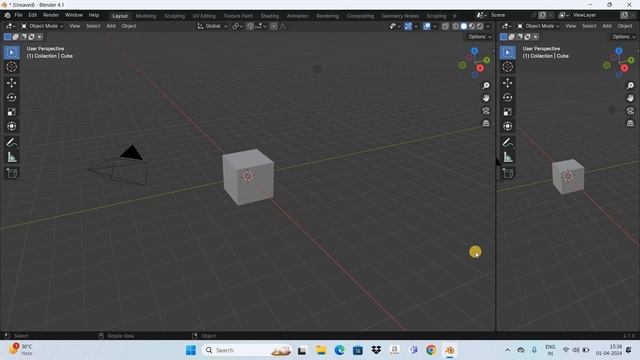Select the Move tool in left viewport
The height and width of the screenshot is (360, 640).
[11, 83]
